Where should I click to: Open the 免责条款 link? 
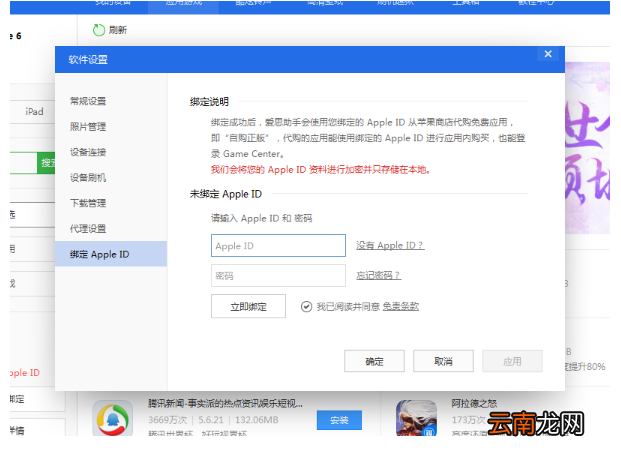coord(401,306)
